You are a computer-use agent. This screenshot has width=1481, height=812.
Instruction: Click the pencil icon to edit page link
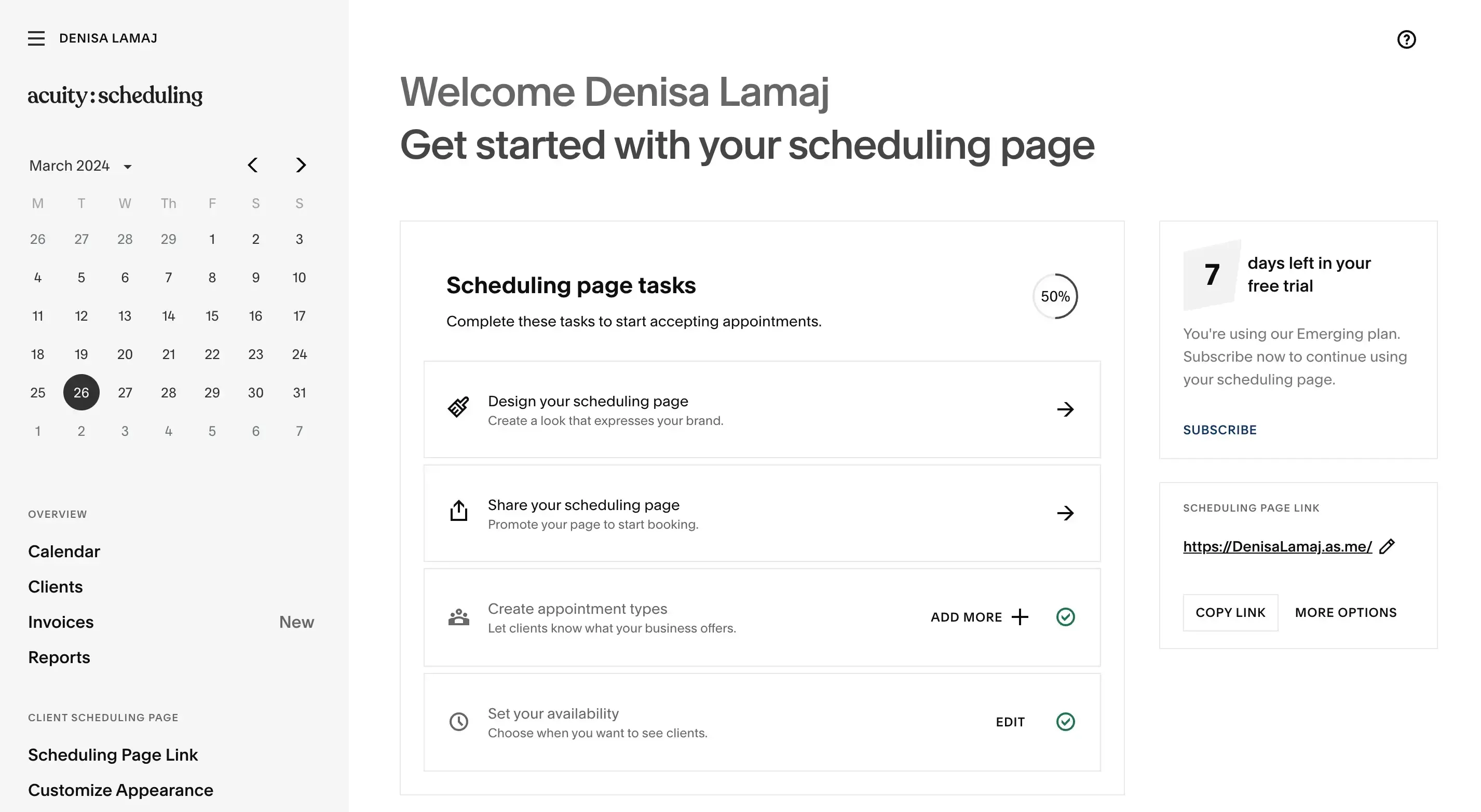coord(1388,546)
